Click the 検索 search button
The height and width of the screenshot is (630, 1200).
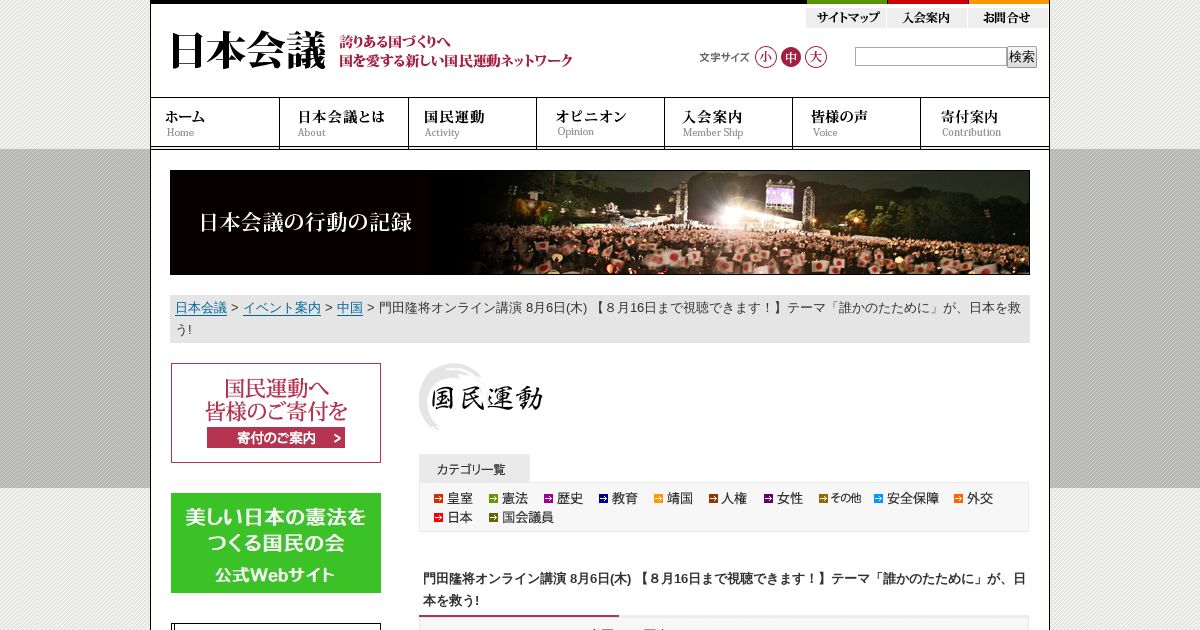(x=1022, y=57)
